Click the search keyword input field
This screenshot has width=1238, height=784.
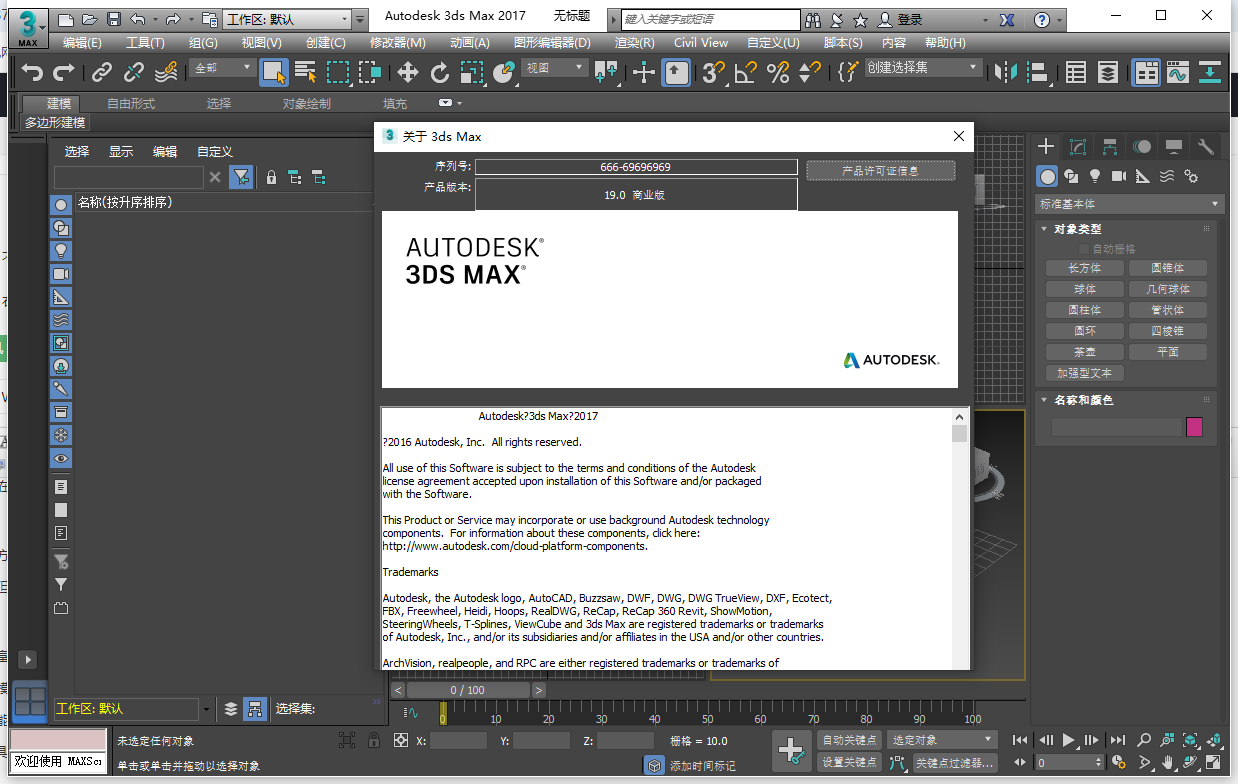click(x=710, y=19)
